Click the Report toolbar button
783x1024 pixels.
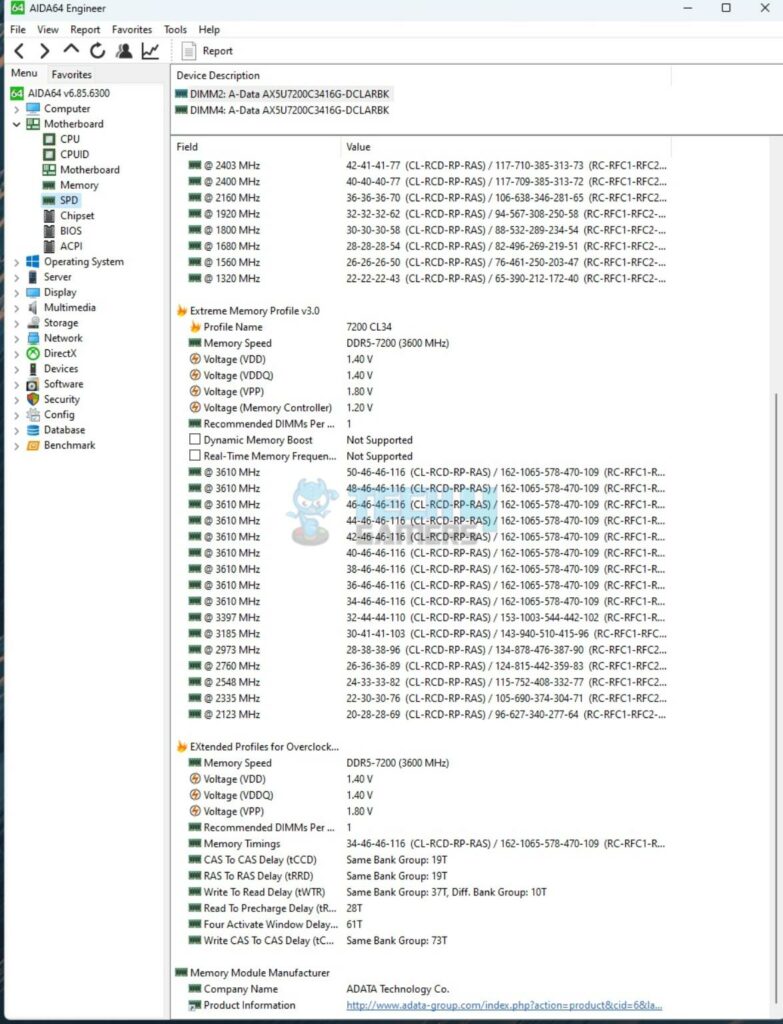point(207,51)
